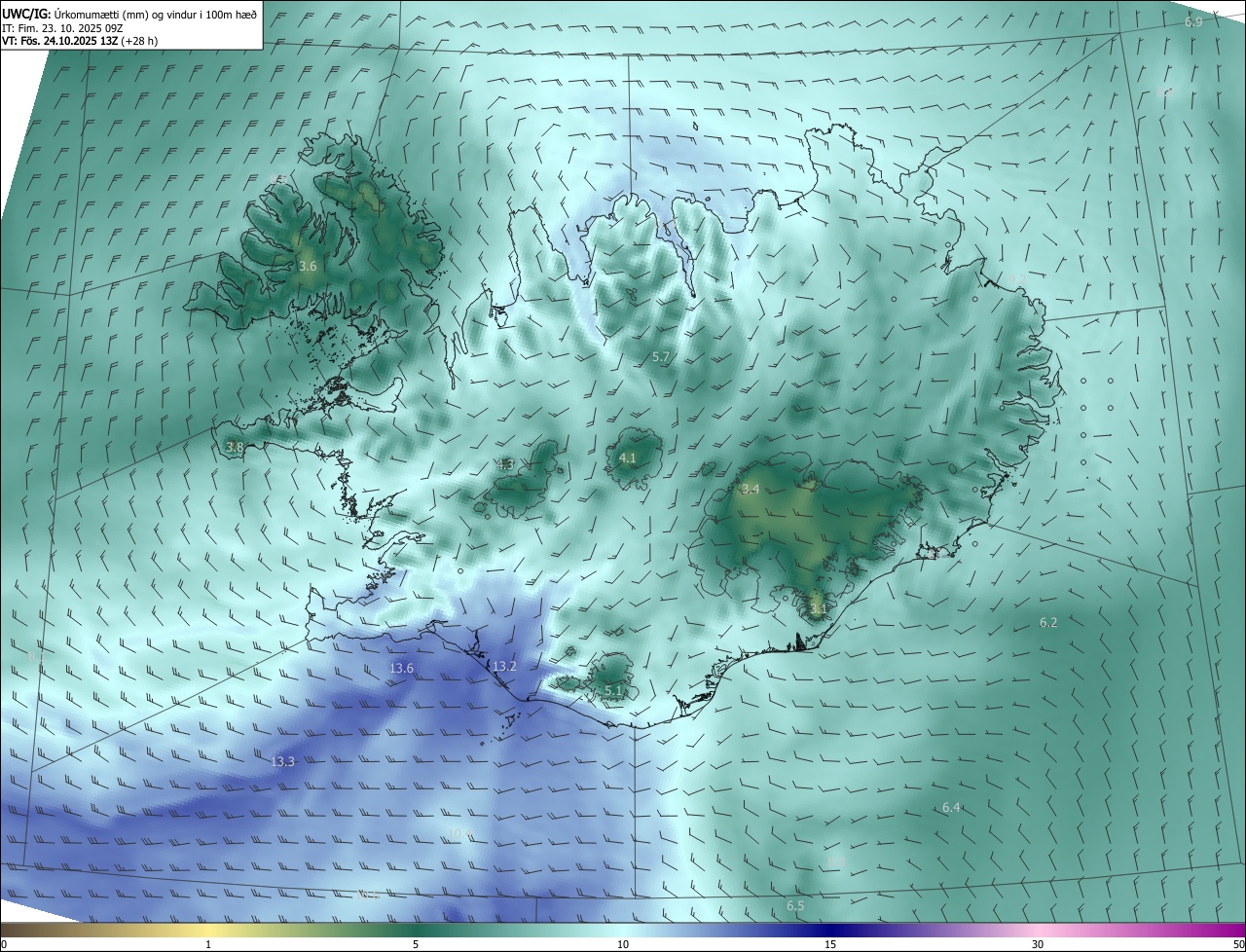
Task: Click the 13.6 precipitable water value
Action: coord(402,668)
